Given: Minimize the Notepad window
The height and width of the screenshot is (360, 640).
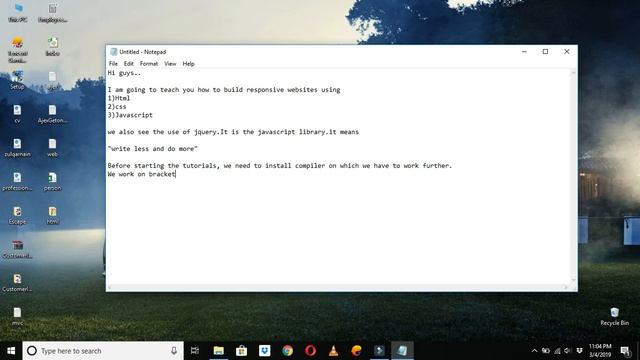Looking at the screenshot, I should [524, 51].
